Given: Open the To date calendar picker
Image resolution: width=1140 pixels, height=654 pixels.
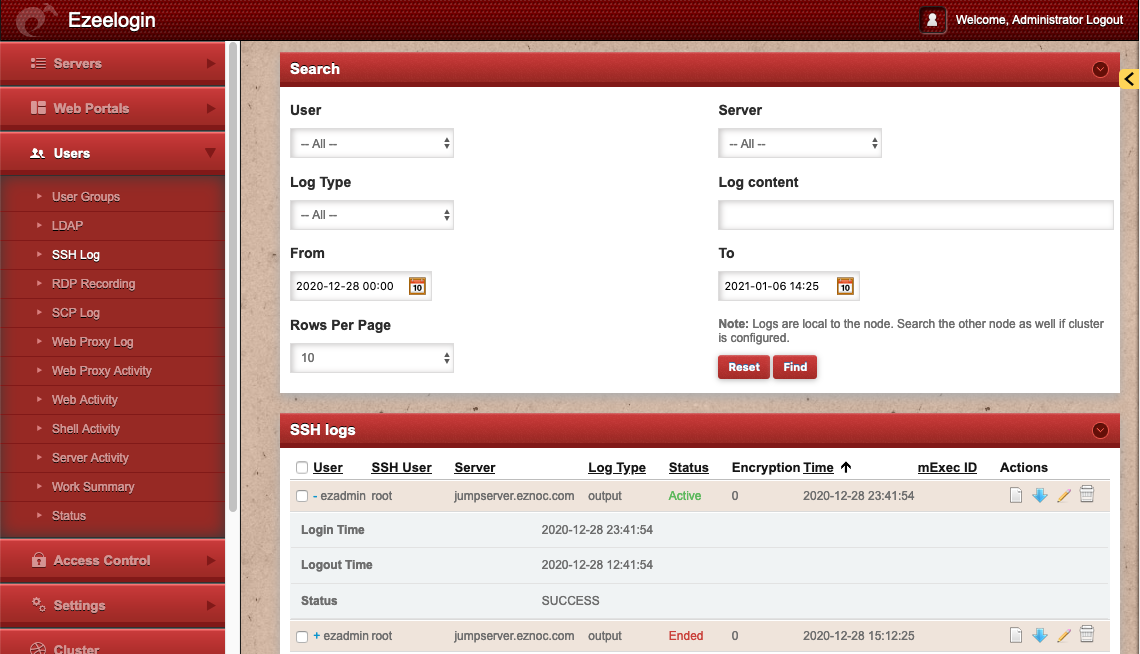Looking at the screenshot, I should coord(845,286).
